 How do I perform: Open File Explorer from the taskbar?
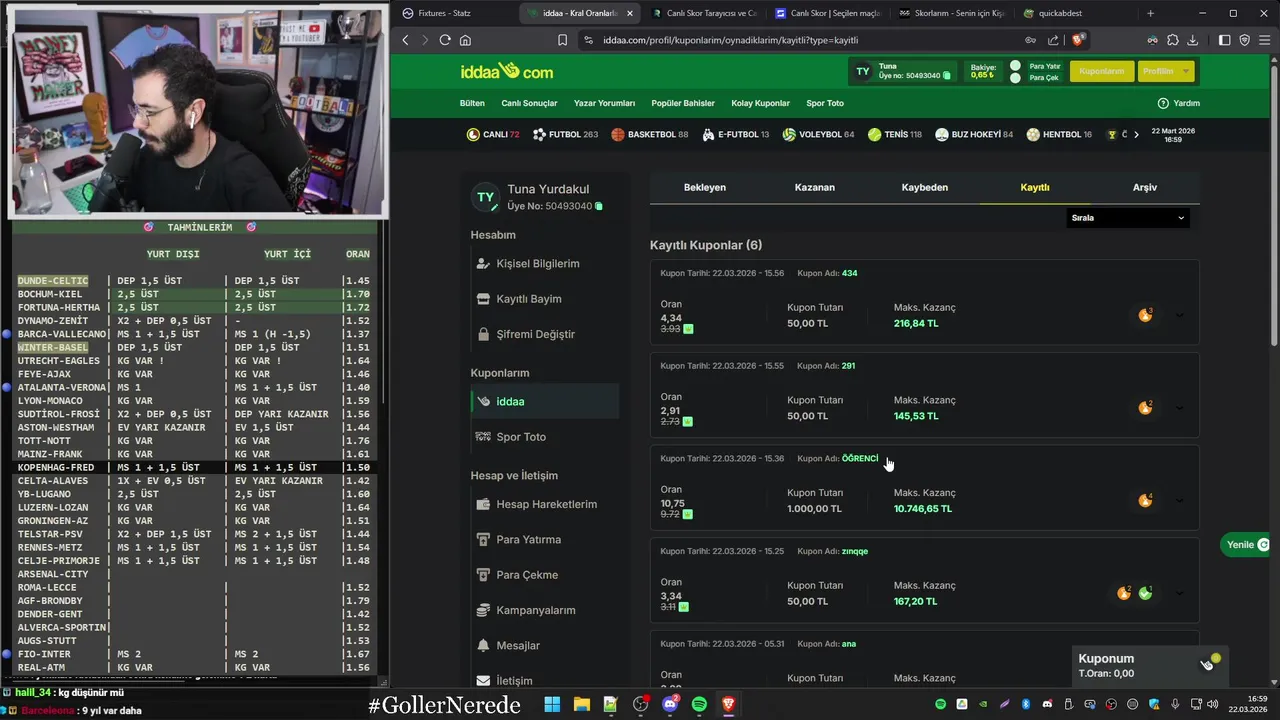(x=581, y=704)
